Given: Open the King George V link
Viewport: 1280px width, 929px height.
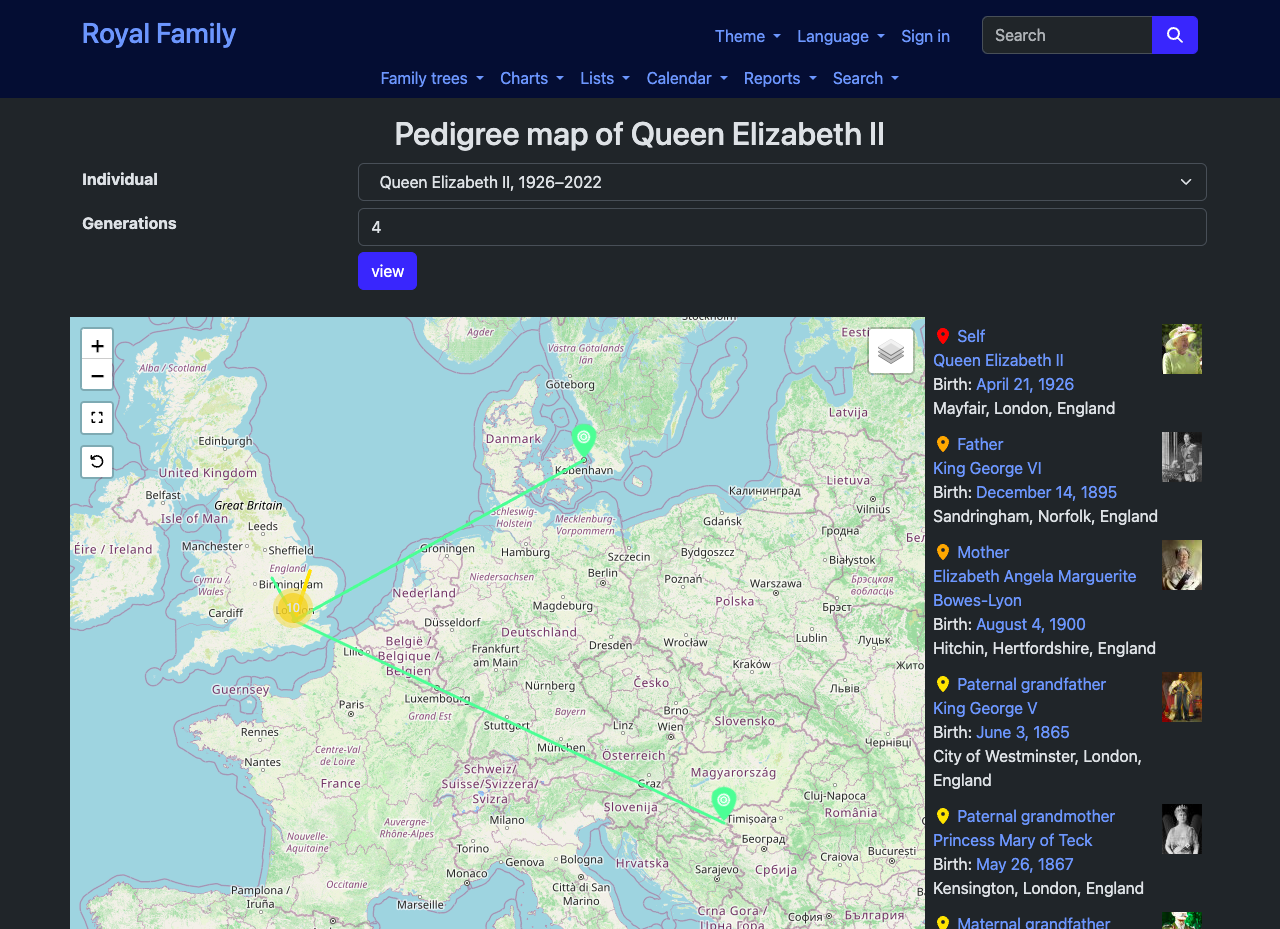Looking at the screenshot, I should point(985,708).
